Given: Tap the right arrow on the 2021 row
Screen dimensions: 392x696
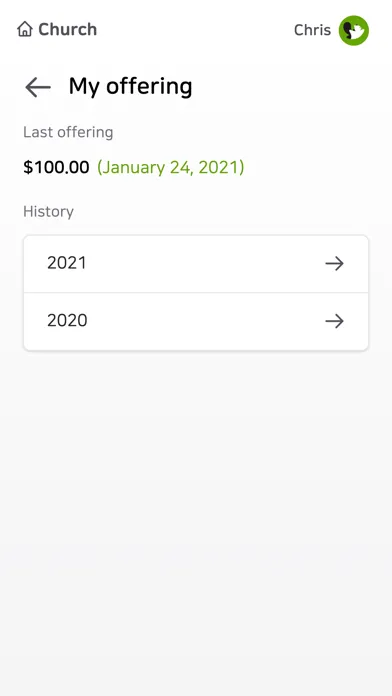Looking at the screenshot, I should pyautogui.click(x=334, y=264).
